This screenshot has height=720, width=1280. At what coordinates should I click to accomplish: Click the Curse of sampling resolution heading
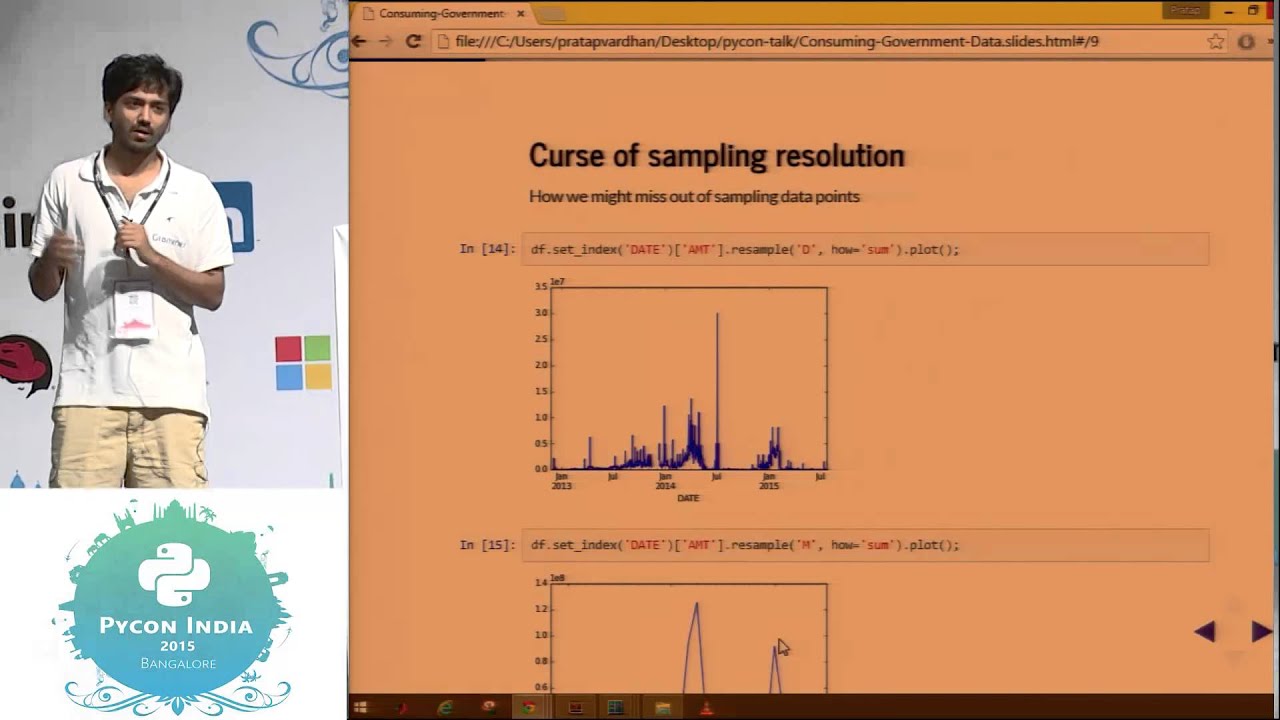point(716,156)
